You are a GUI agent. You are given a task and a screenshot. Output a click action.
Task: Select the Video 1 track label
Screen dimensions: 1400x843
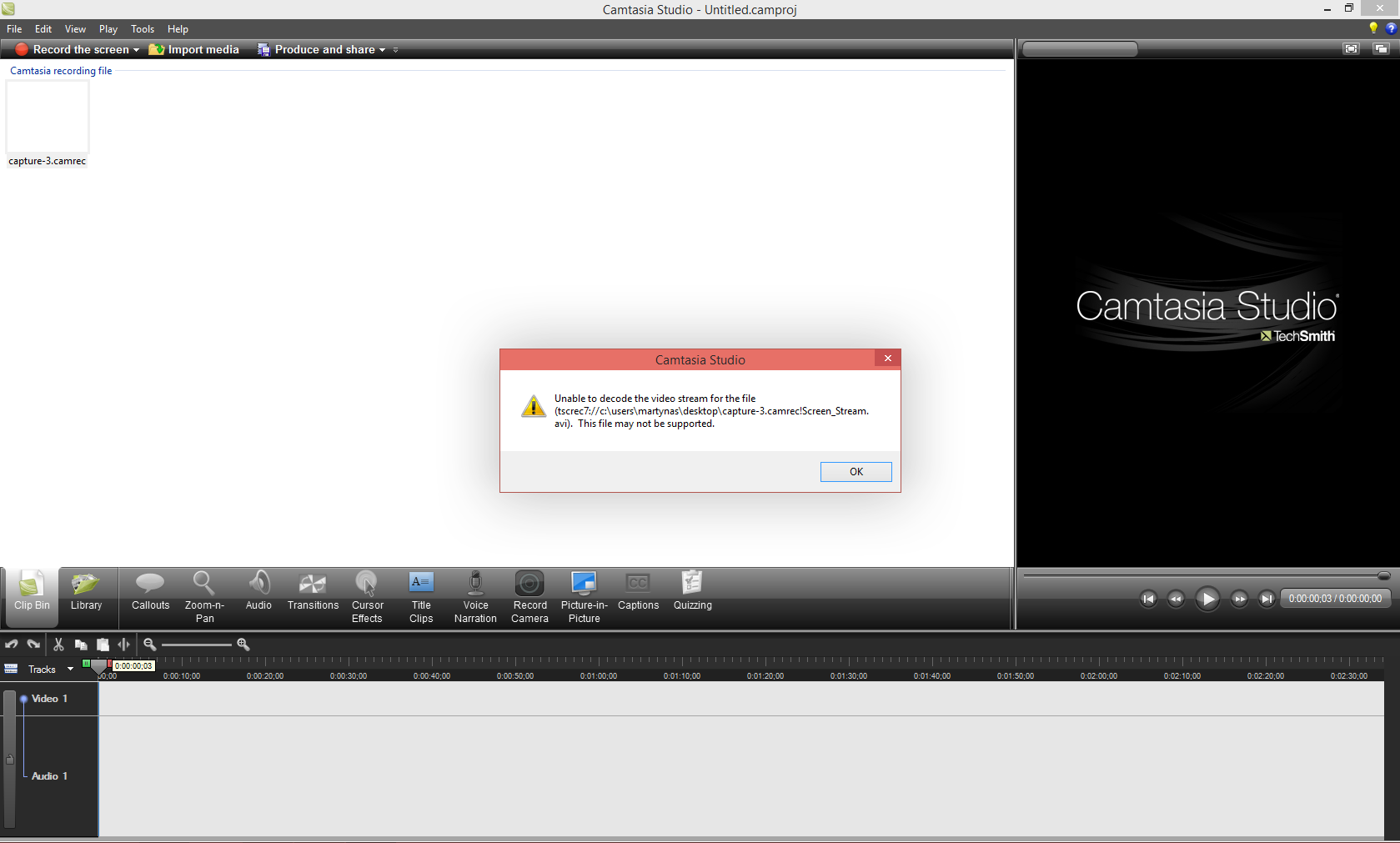point(49,699)
